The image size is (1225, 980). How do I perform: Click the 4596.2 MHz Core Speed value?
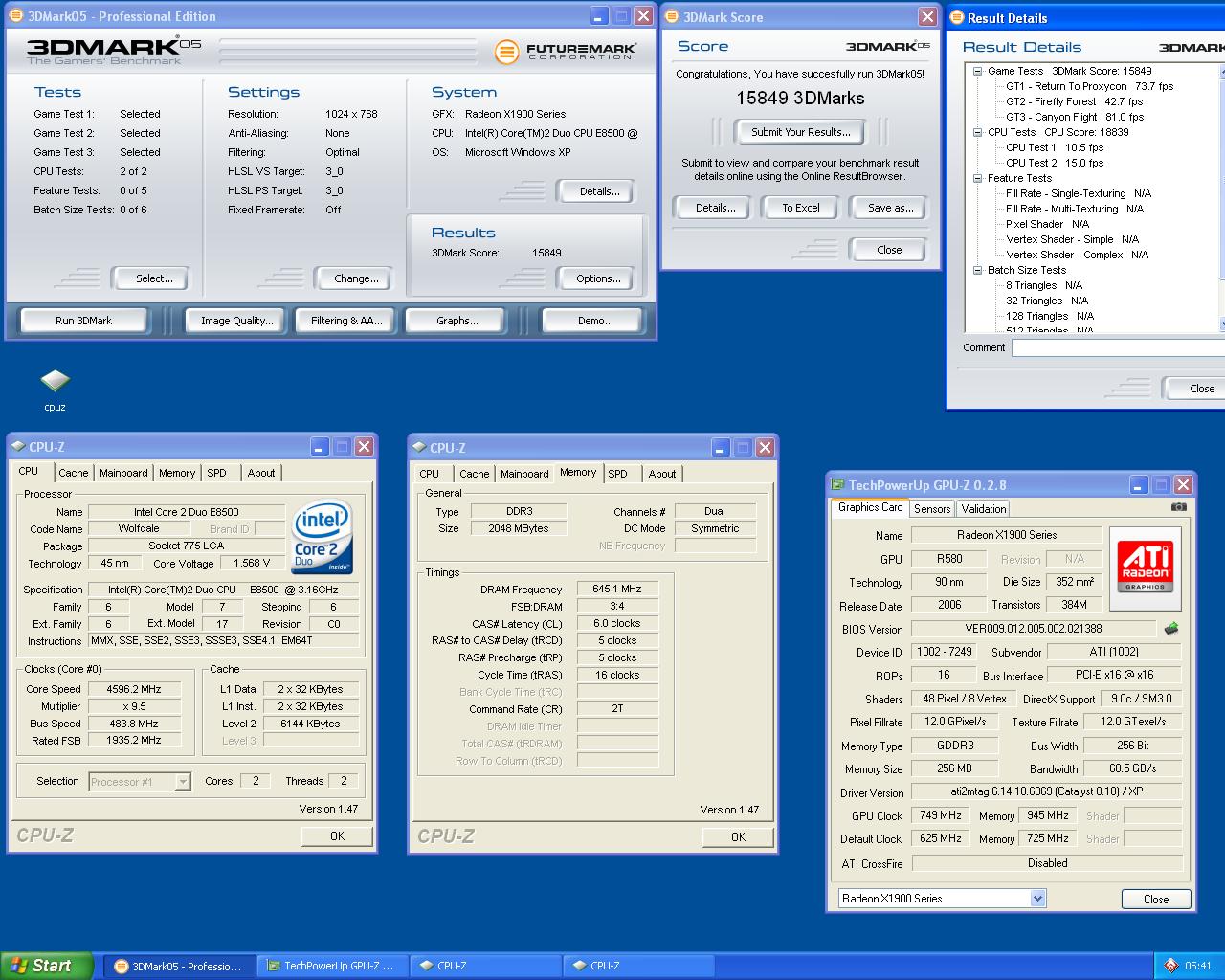tap(133, 689)
